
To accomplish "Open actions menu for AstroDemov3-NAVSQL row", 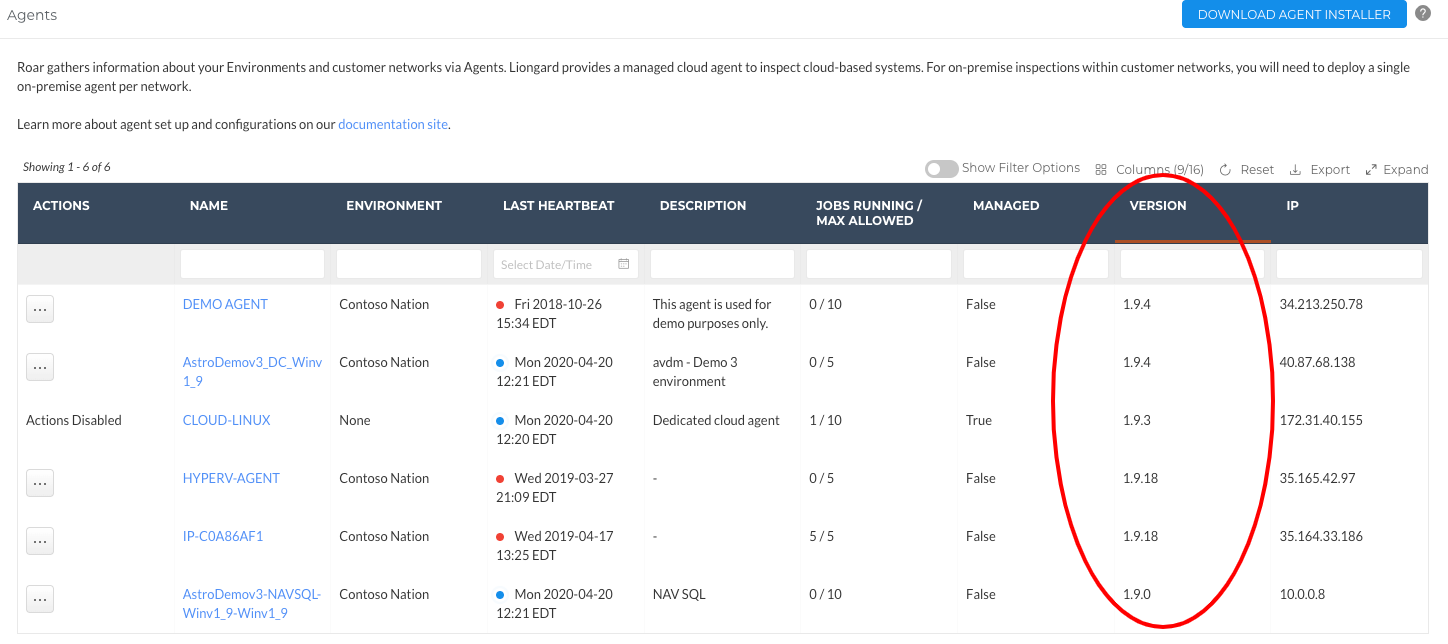I will point(40,599).
